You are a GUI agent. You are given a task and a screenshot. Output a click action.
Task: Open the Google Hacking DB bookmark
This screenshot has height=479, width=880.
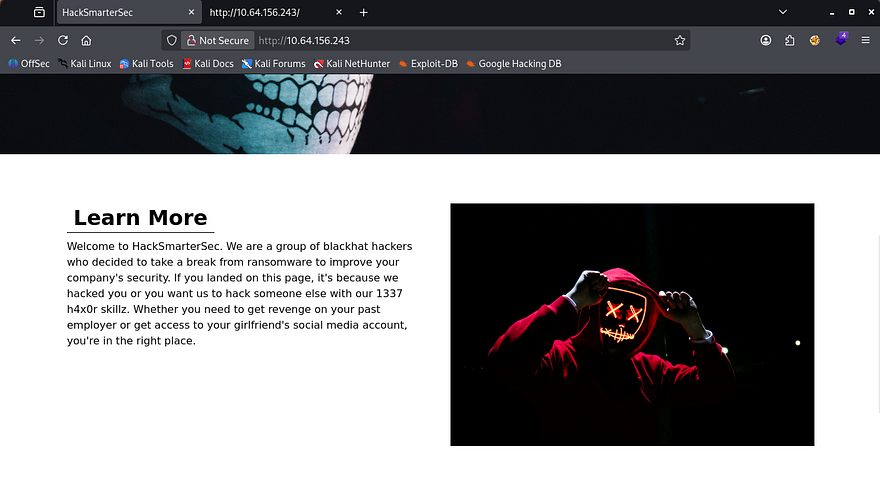pos(513,63)
